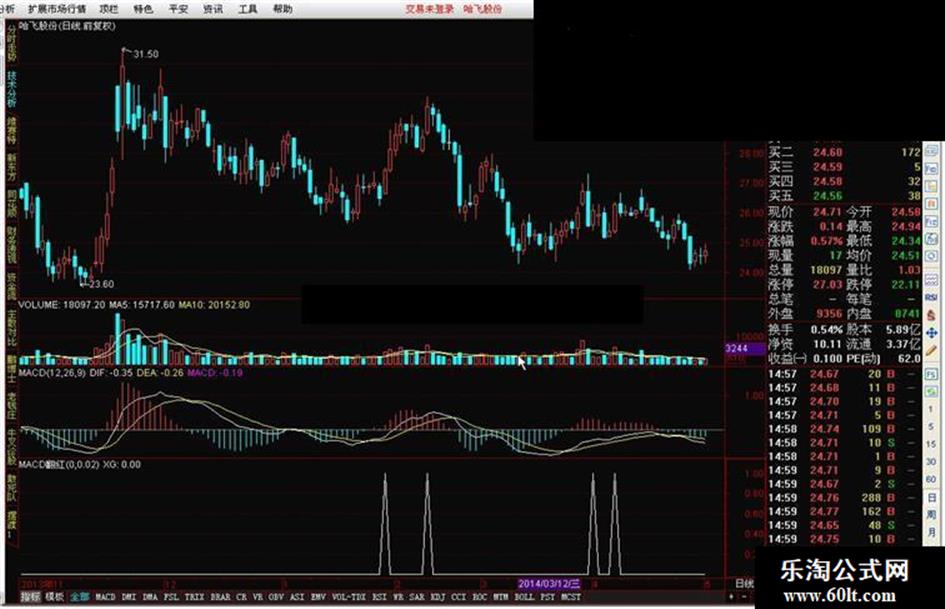The height and width of the screenshot is (609, 945).
Task: Select the BOLL indicator tab
Action: coord(524,597)
